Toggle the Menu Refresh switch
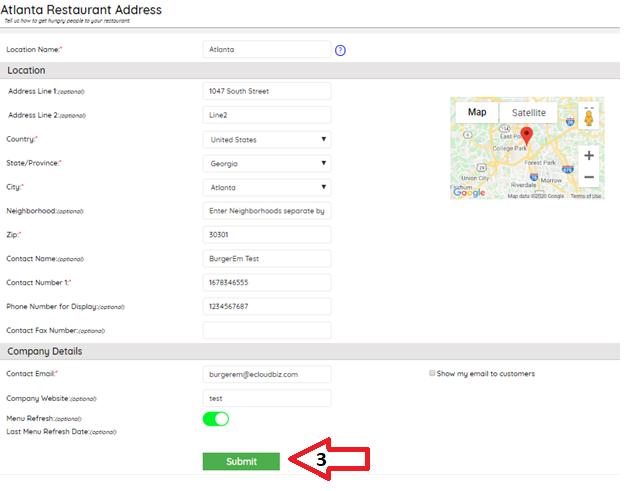629x491 pixels. click(x=216, y=419)
